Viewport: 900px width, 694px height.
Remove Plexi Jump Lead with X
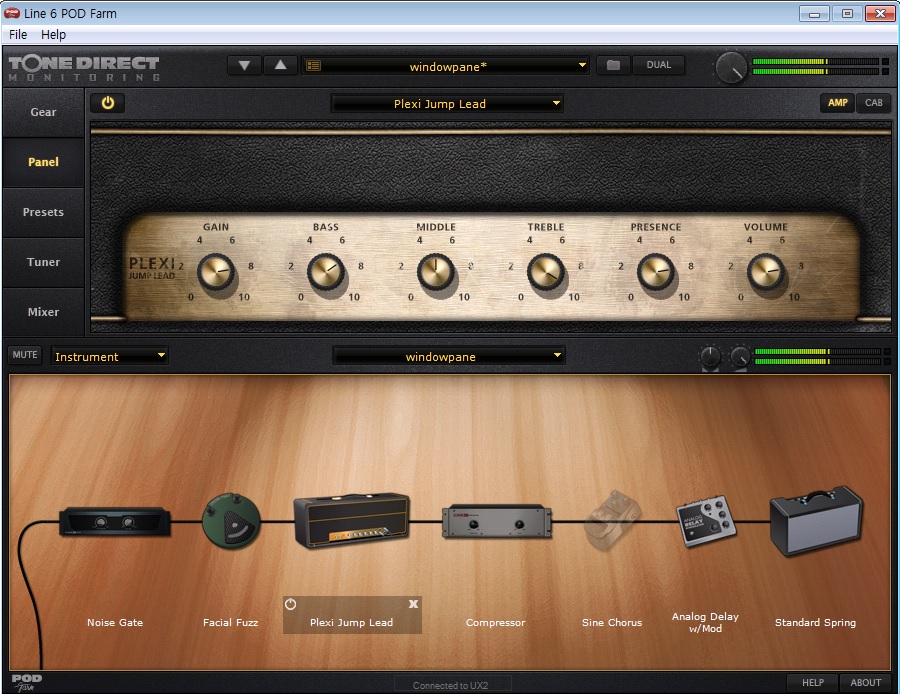413,604
